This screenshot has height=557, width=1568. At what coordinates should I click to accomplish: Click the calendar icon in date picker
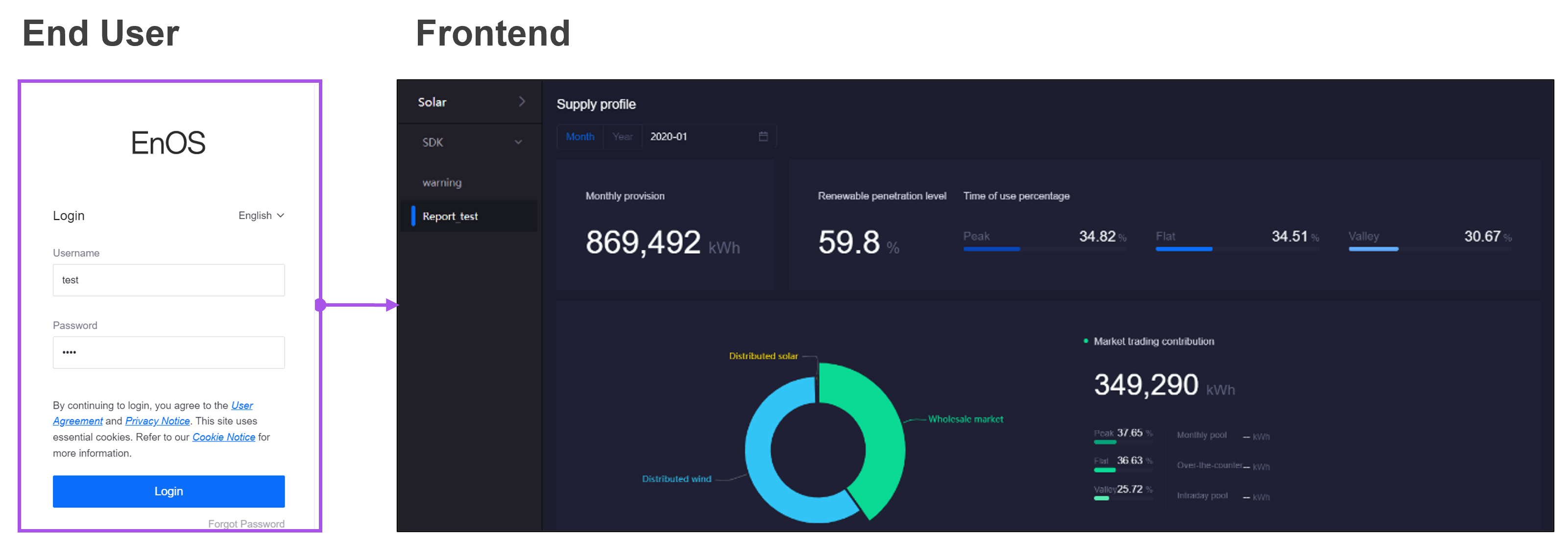[763, 136]
